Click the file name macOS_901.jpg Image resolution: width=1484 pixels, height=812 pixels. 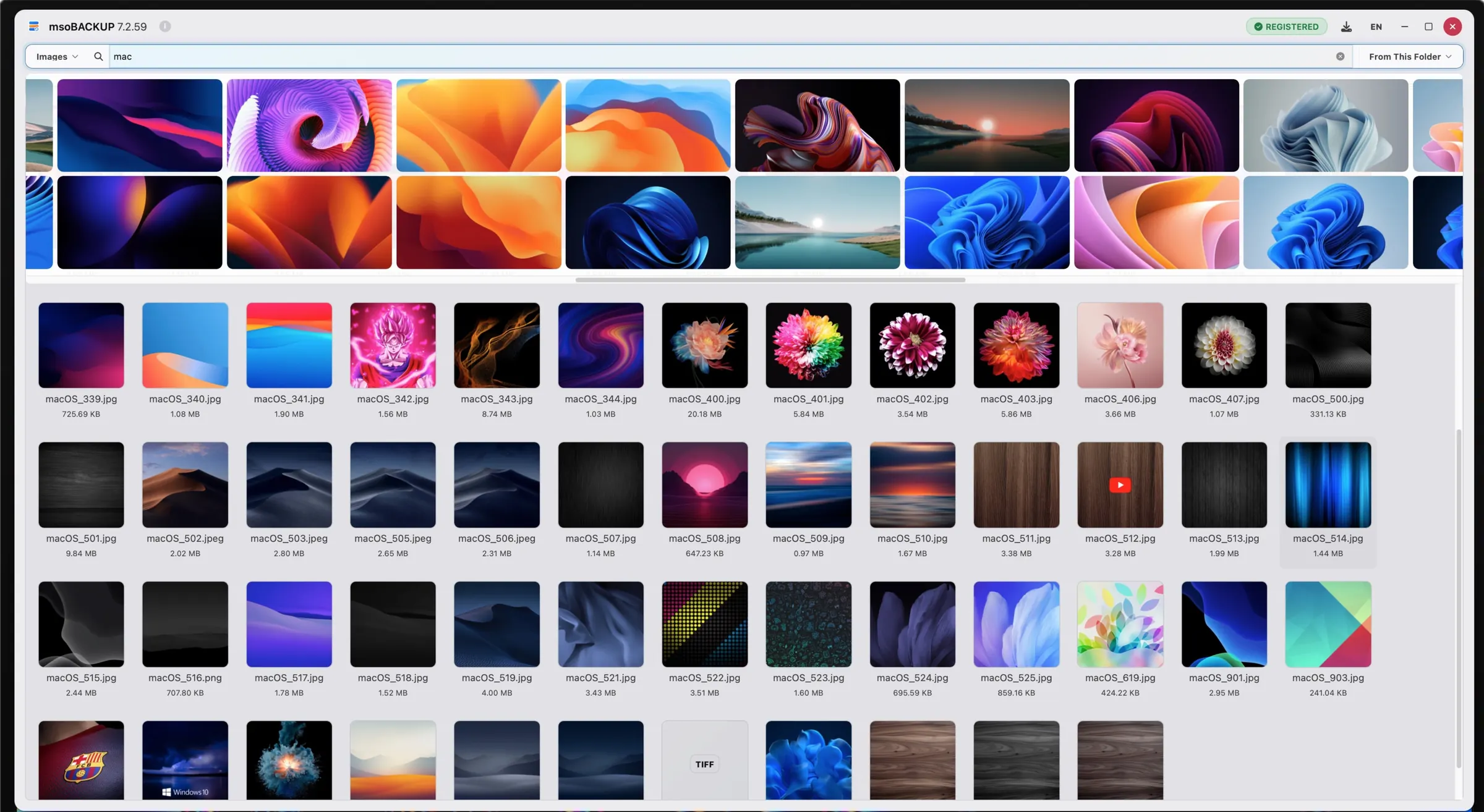tap(1224, 678)
